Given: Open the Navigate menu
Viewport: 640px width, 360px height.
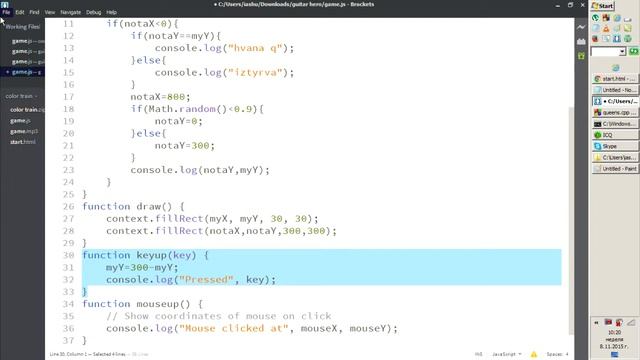Looking at the screenshot, I should (71, 12).
